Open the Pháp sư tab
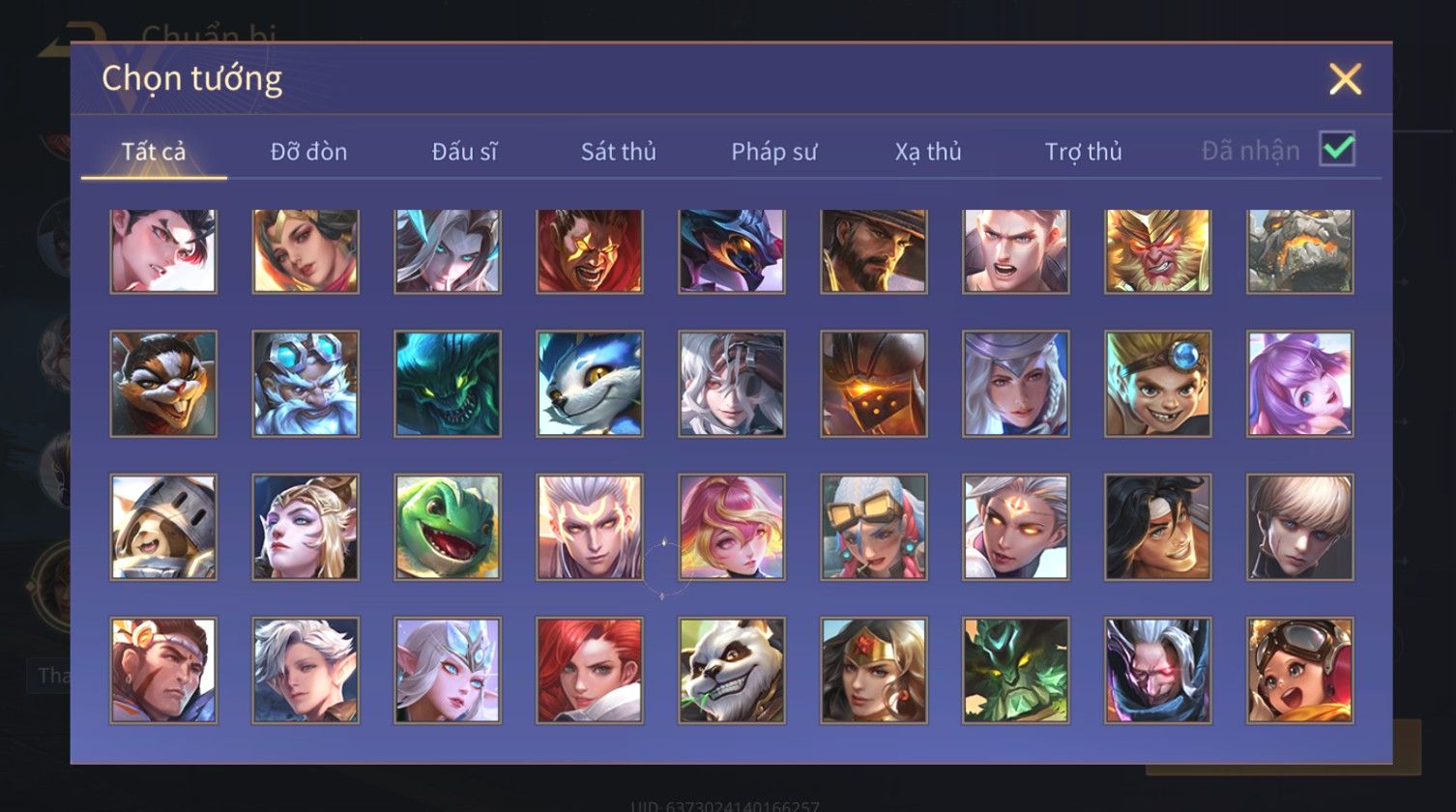 point(773,152)
